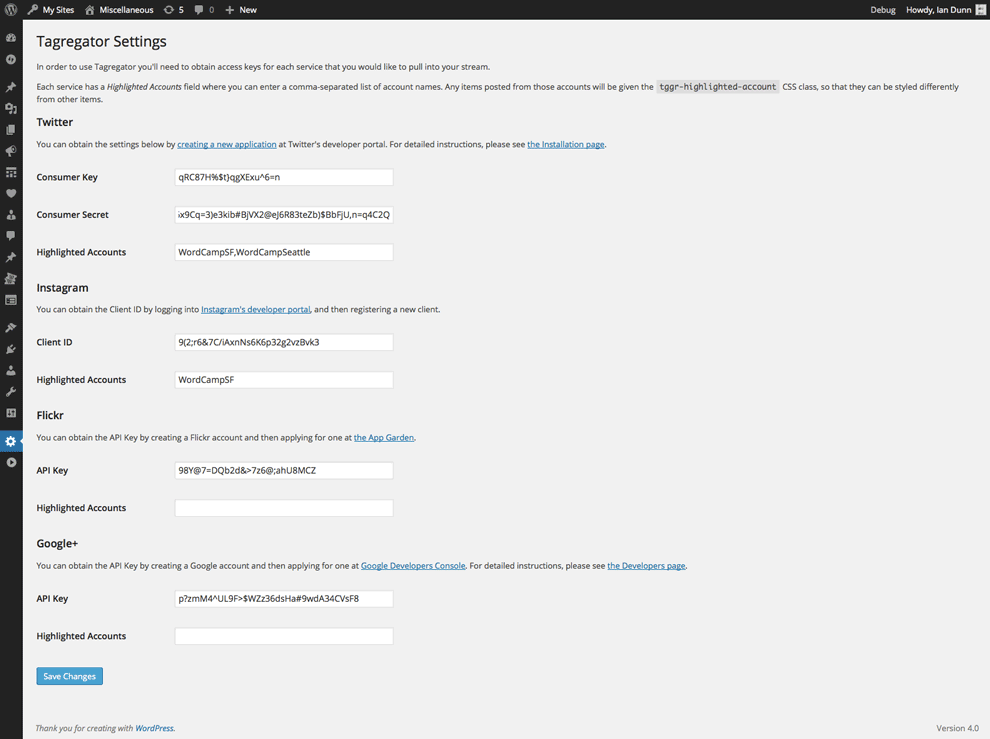Focus the Consumer Secret field

coord(284,215)
